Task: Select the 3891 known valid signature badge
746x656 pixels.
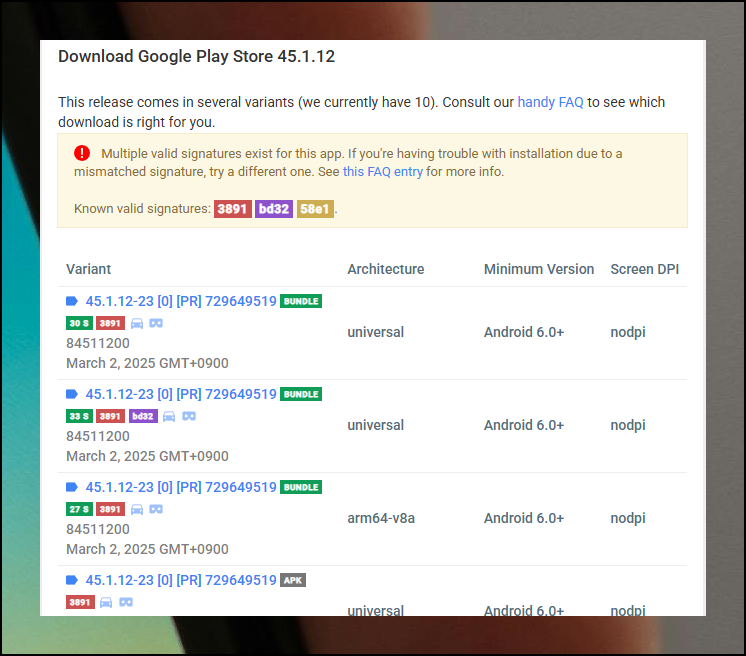Action: coord(232,209)
